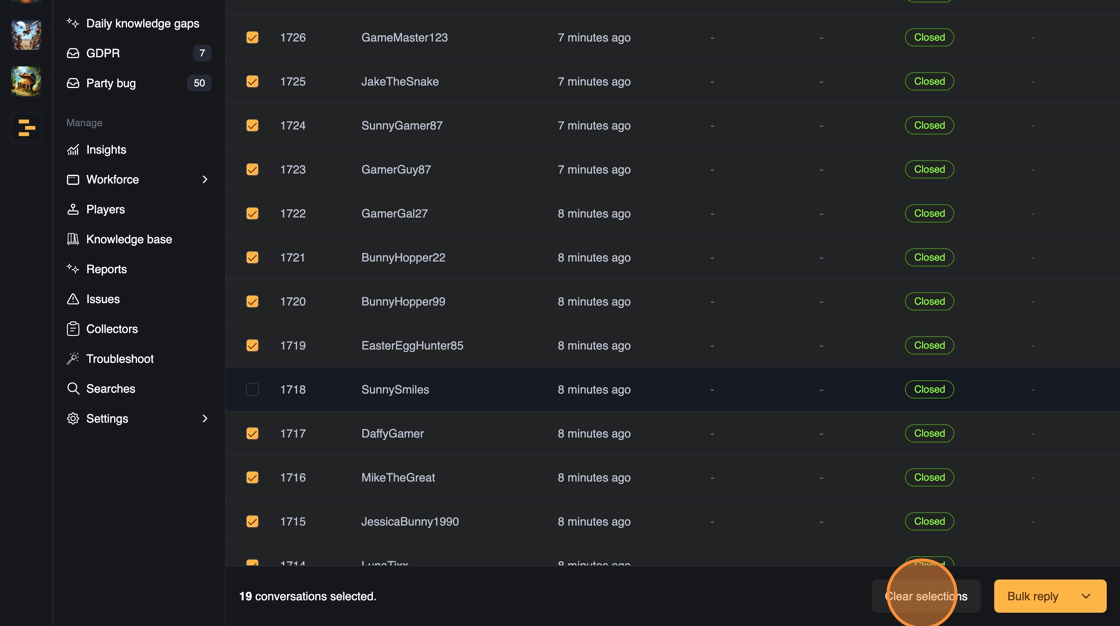Click the Players person icon
Screen dimensions: 1120x626
tap(73, 209)
